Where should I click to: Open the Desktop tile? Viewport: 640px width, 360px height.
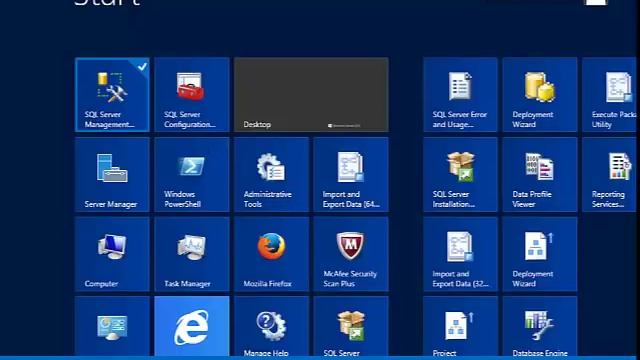(x=311, y=95)
